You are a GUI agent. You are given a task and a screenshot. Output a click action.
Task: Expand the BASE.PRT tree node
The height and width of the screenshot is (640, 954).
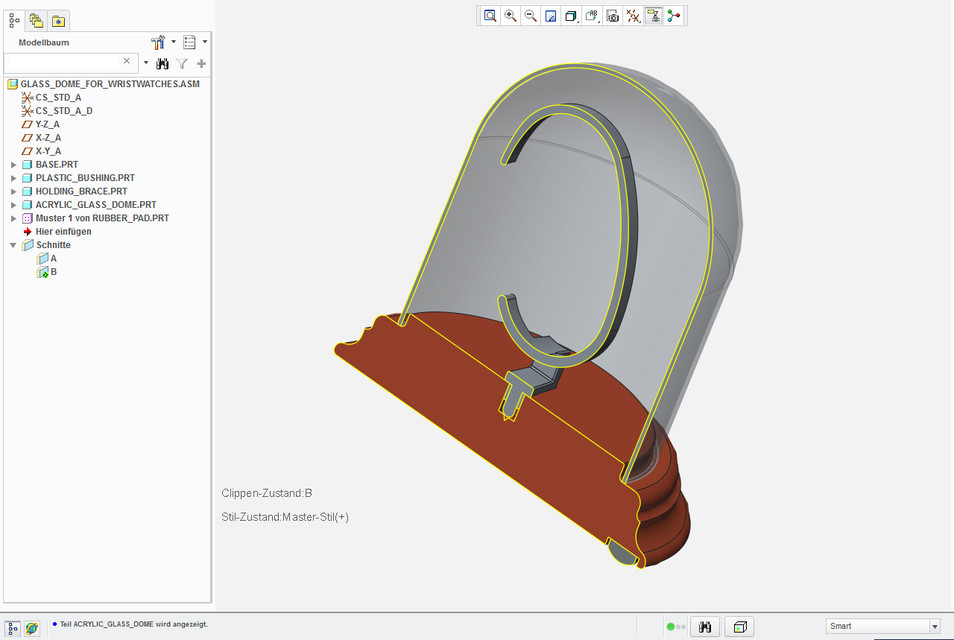pyautogui.click(x=13, y=164)
